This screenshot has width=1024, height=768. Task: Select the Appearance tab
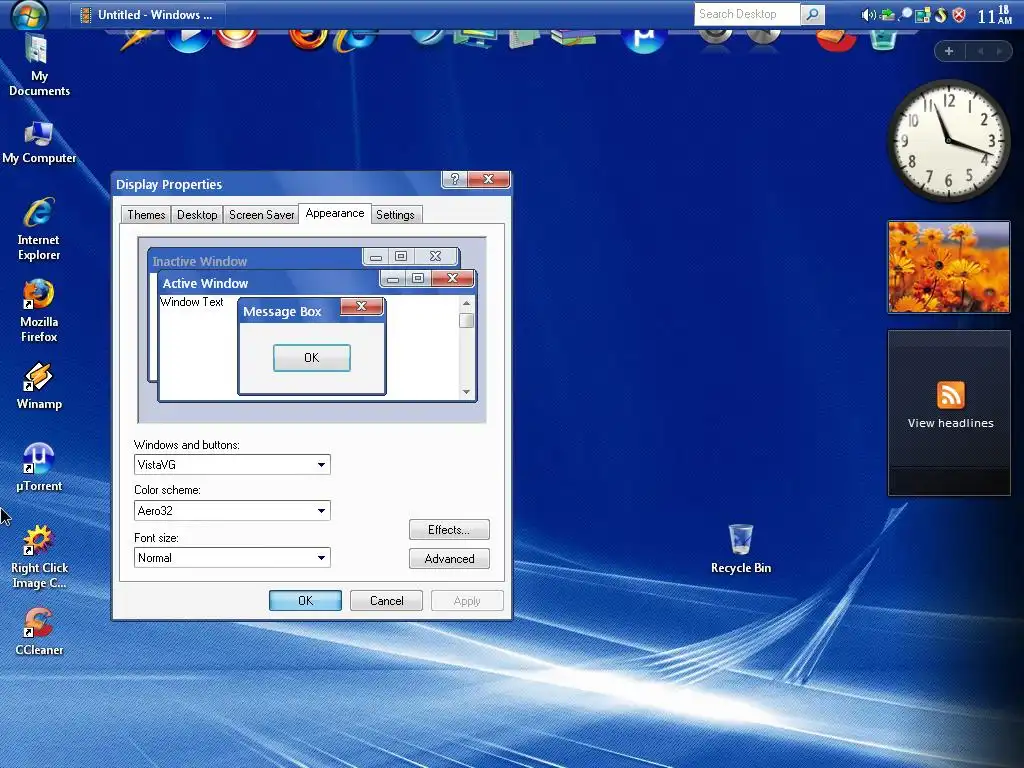pyautogui.click(x=335, y=213)
